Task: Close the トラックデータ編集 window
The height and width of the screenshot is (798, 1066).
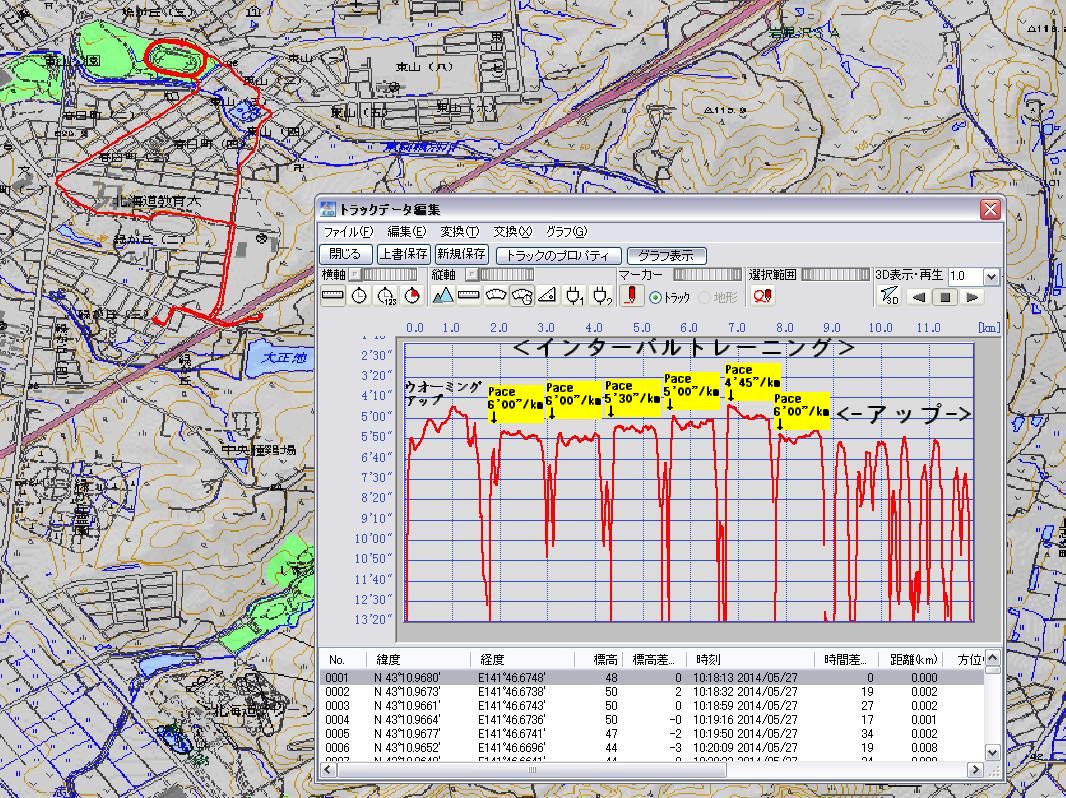Action: coord(990,209)
